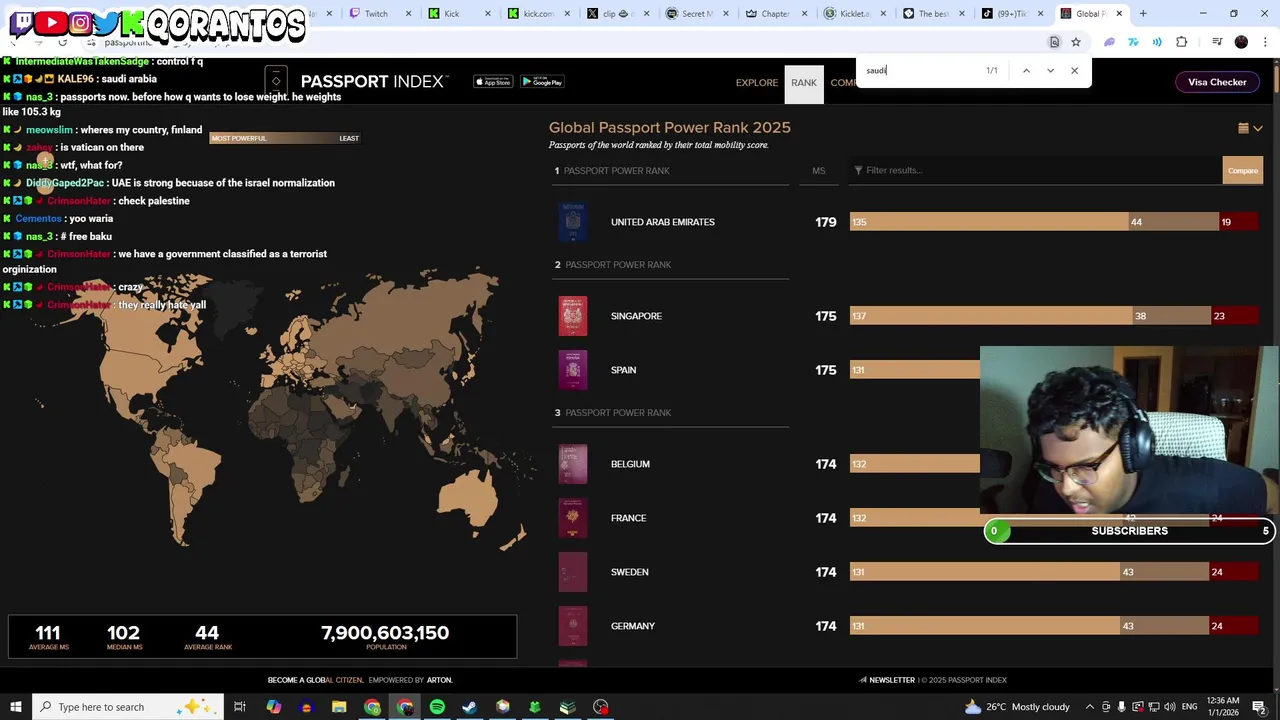Select BELGIUM country name

(x=630, y=464)
